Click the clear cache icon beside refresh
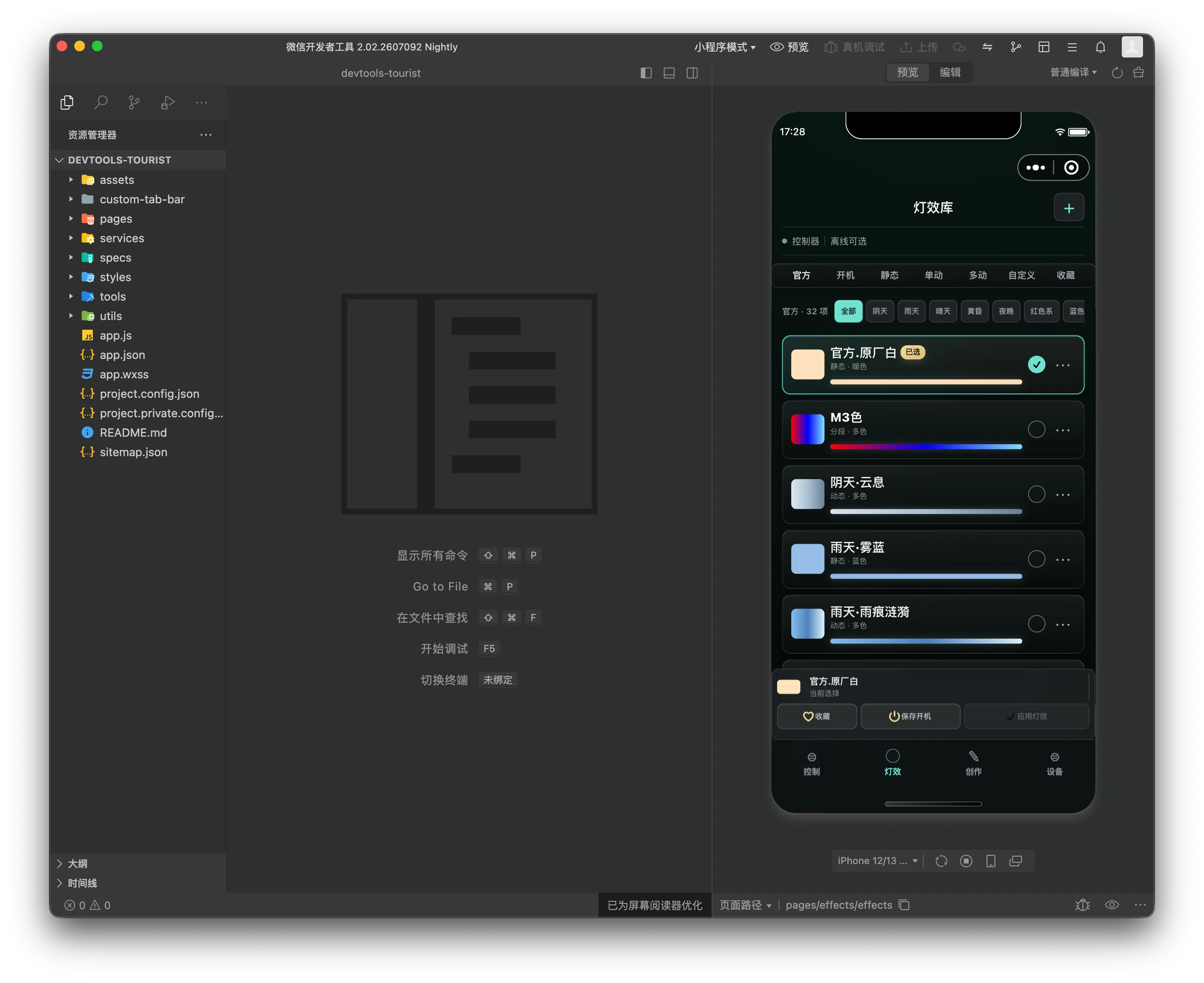1204x983 pixels. (1138, 72)
